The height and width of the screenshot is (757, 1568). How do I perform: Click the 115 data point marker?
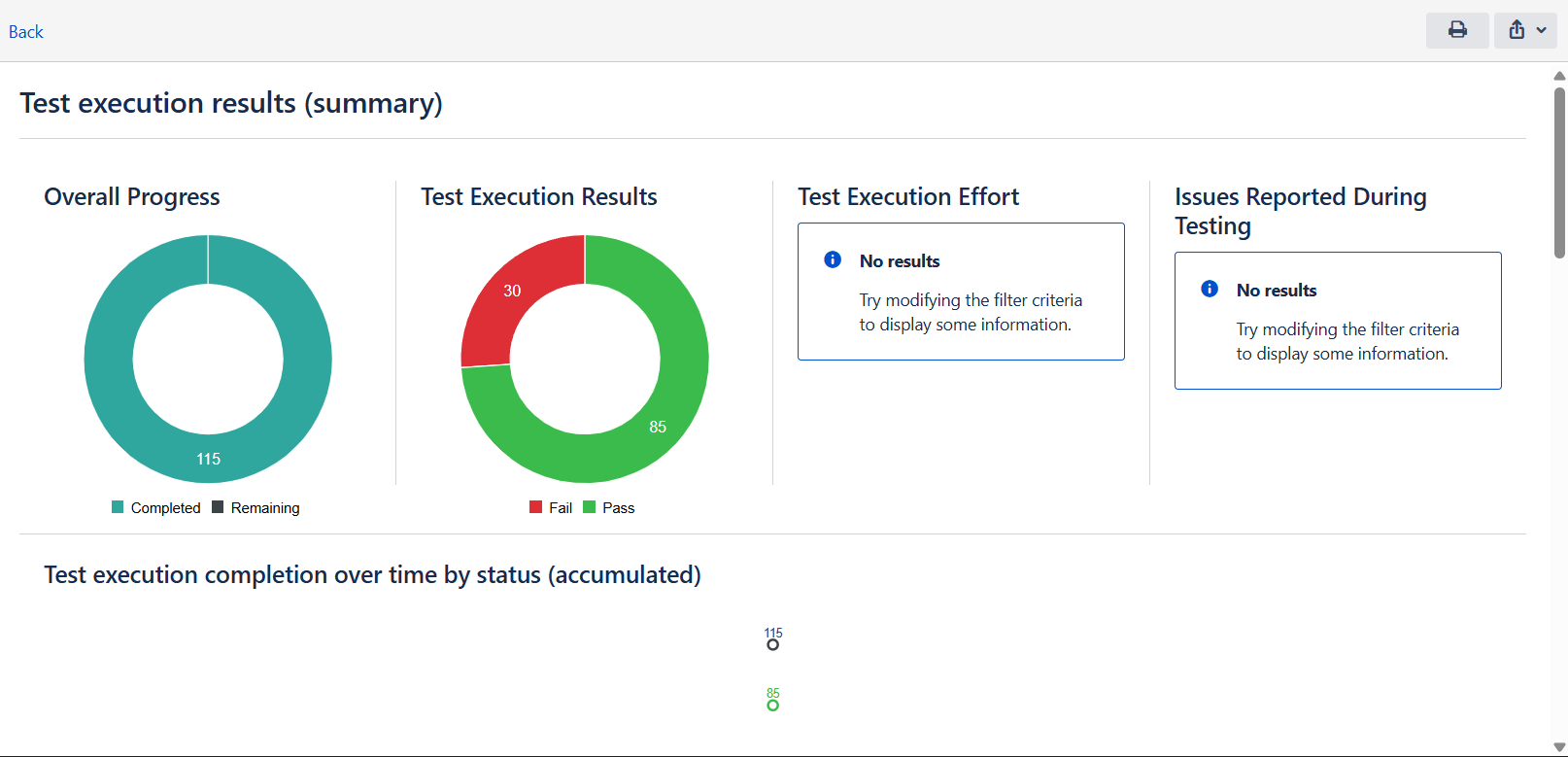point(772,644)
